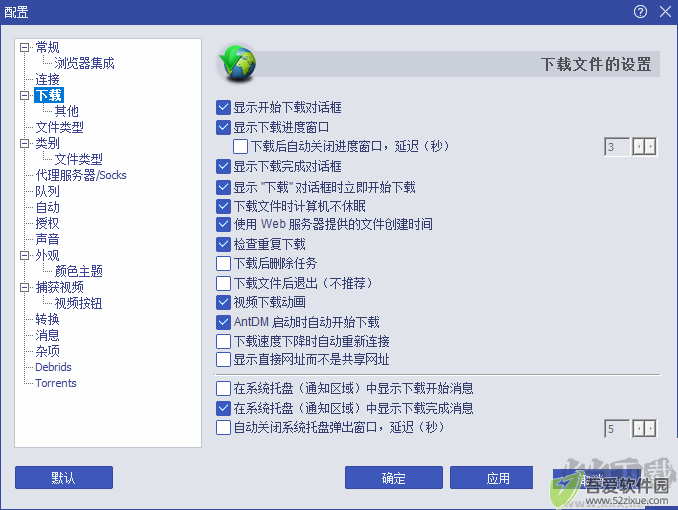Enable 在系统托盘中显示下载开始消息
The height and width of the screenshot is (510, 678).
223,388
